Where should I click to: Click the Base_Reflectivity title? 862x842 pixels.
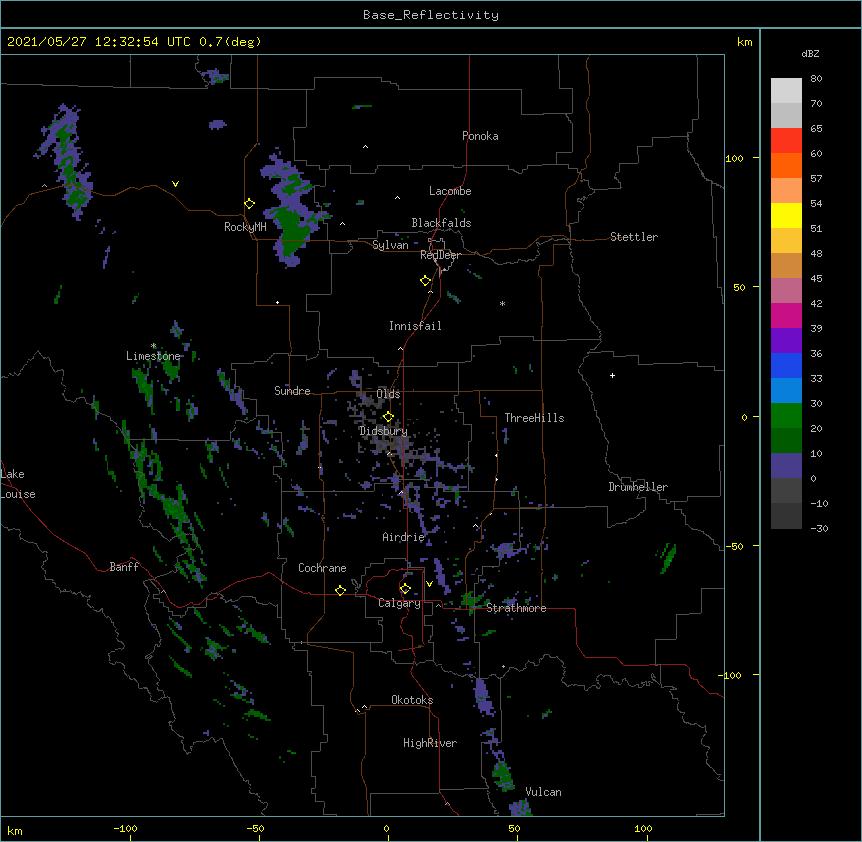pos(431,15)
